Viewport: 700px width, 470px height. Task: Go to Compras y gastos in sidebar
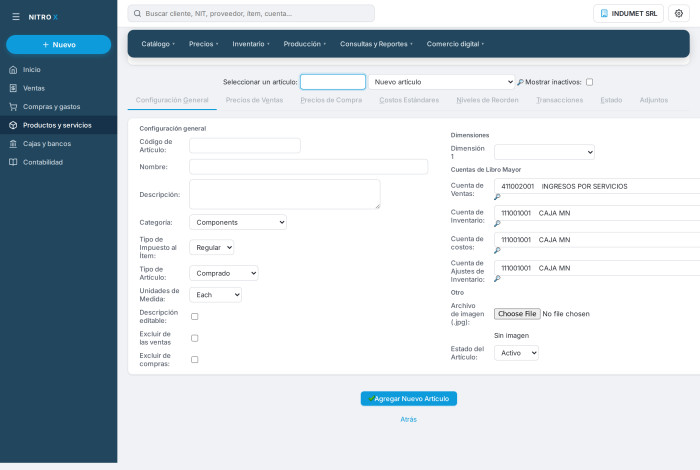[x=58, y=107]
